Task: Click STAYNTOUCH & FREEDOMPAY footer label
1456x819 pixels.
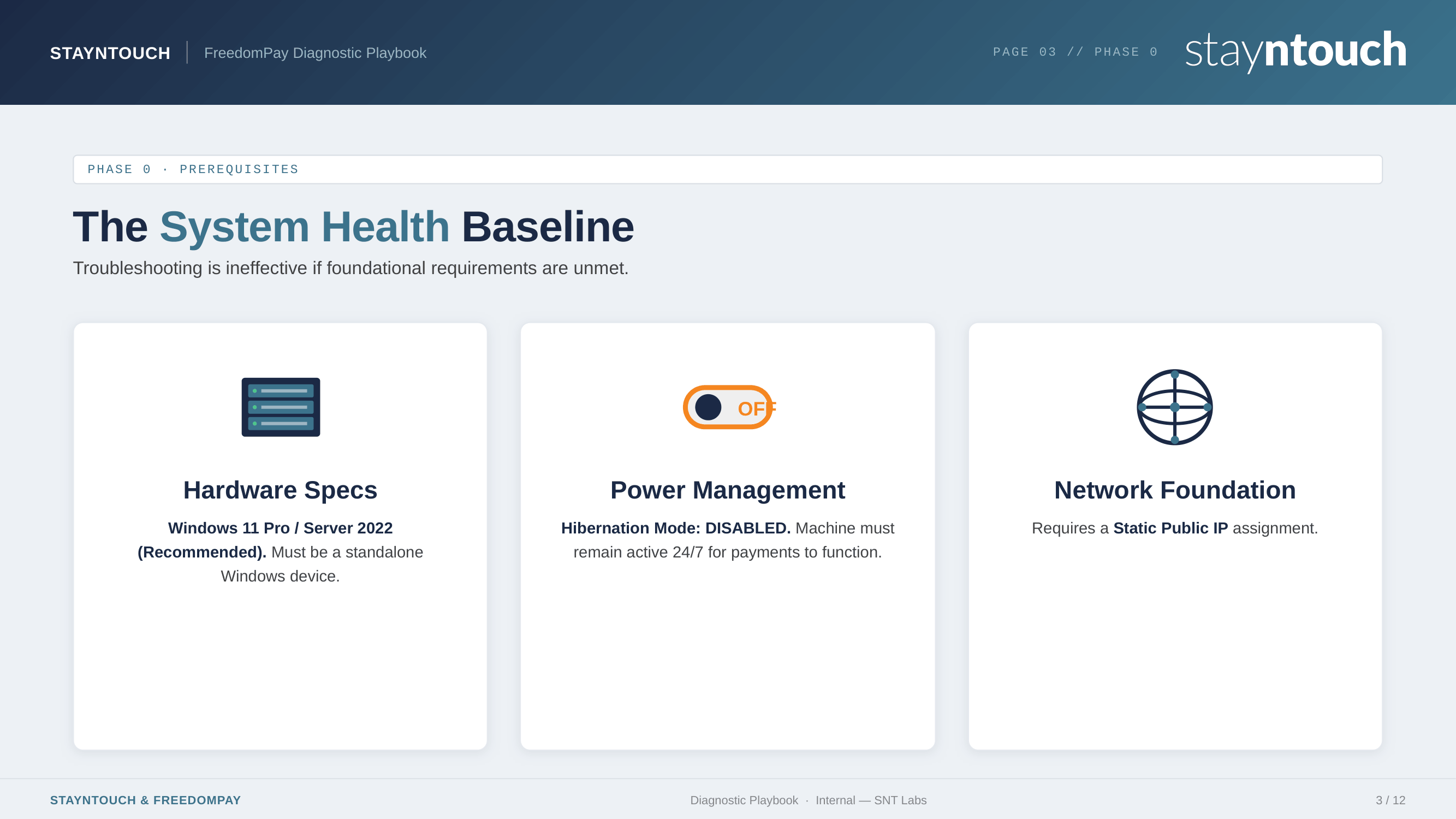Action: click(x=145, y=800)
